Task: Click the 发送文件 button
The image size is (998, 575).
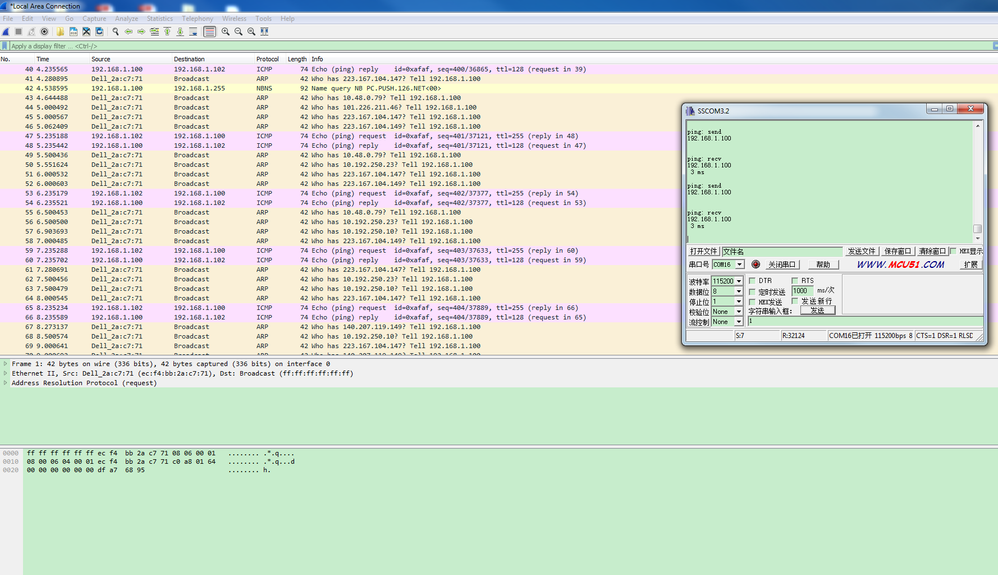Action: coord(862,252)
